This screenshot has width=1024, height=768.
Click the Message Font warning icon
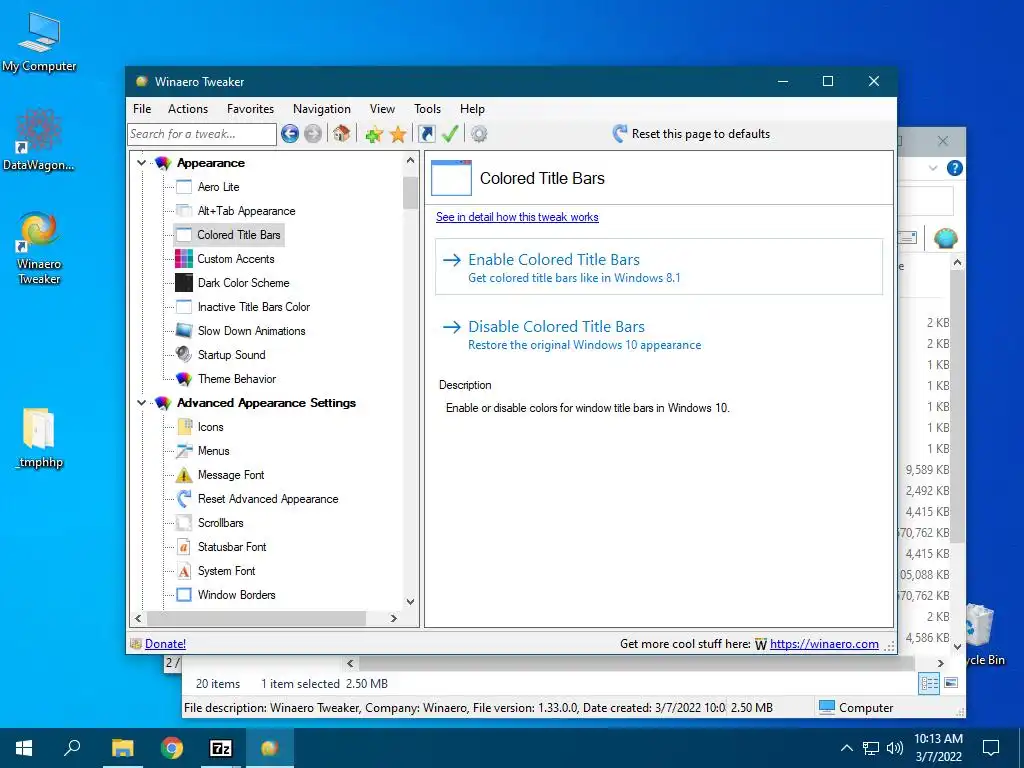[184, 475]
